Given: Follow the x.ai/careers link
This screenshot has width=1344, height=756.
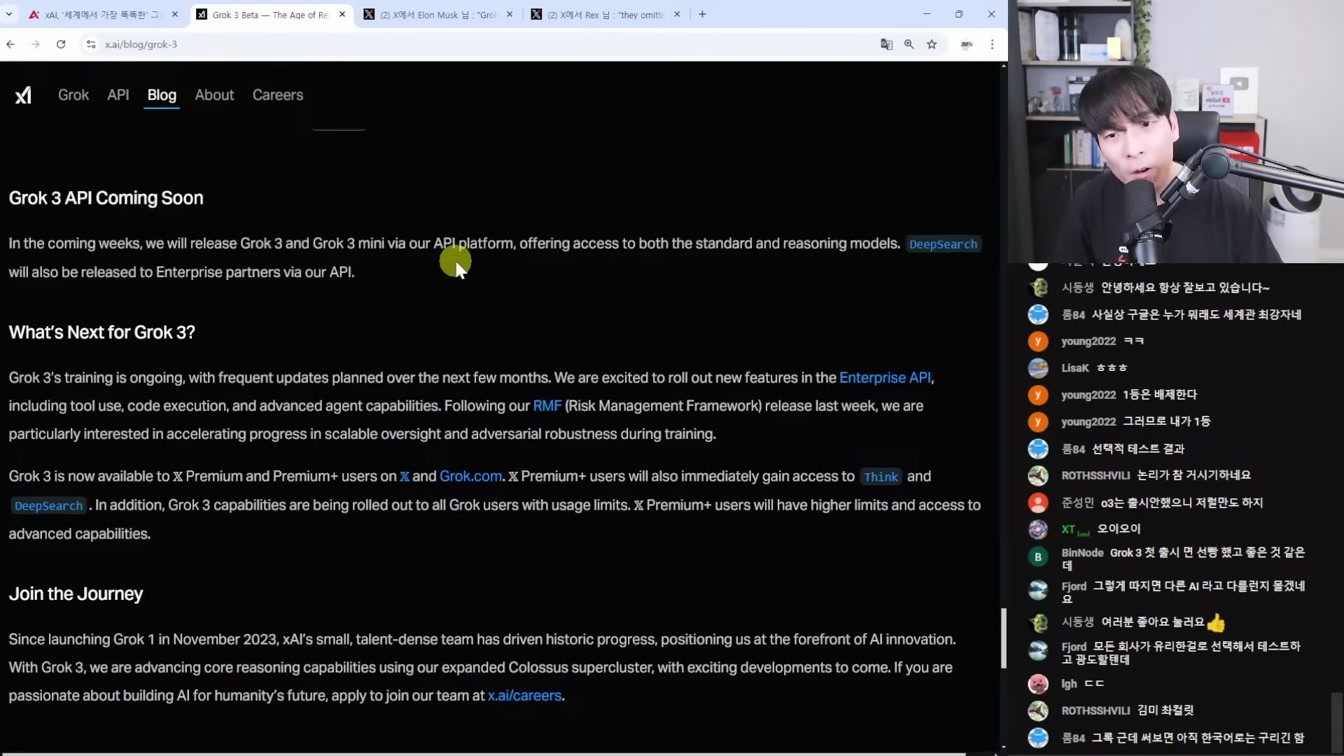Looking at the screenshot, I should pos(524,696).
